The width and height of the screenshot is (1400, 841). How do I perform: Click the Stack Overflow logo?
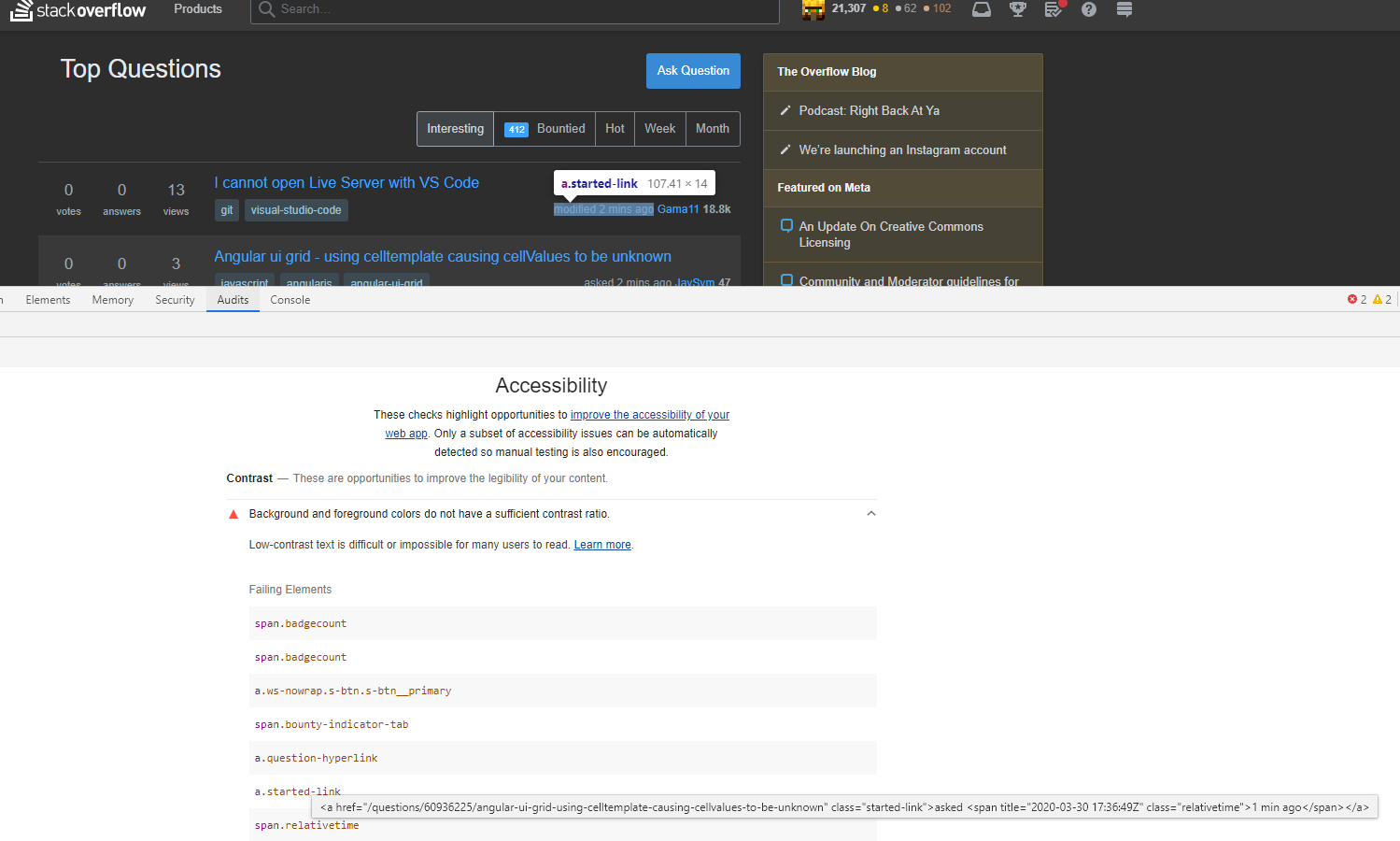[x=78, y=10]
